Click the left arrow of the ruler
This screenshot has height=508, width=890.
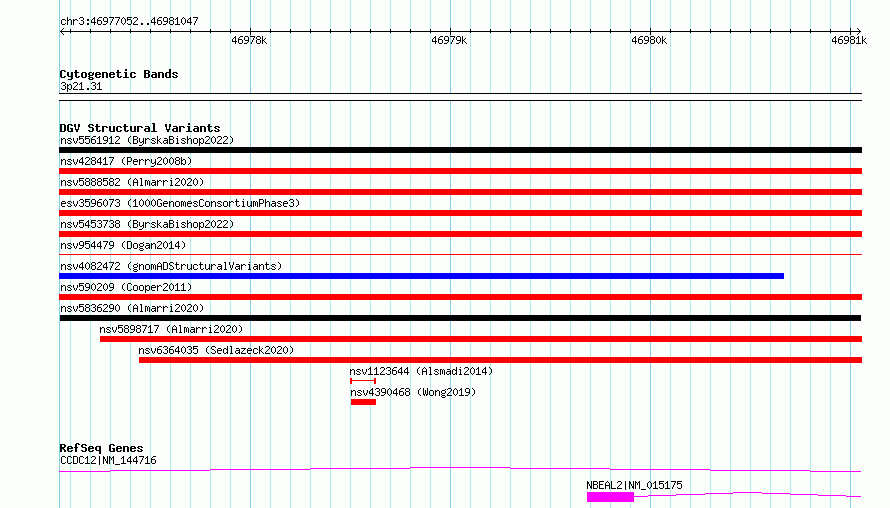(x=62, y=31)
